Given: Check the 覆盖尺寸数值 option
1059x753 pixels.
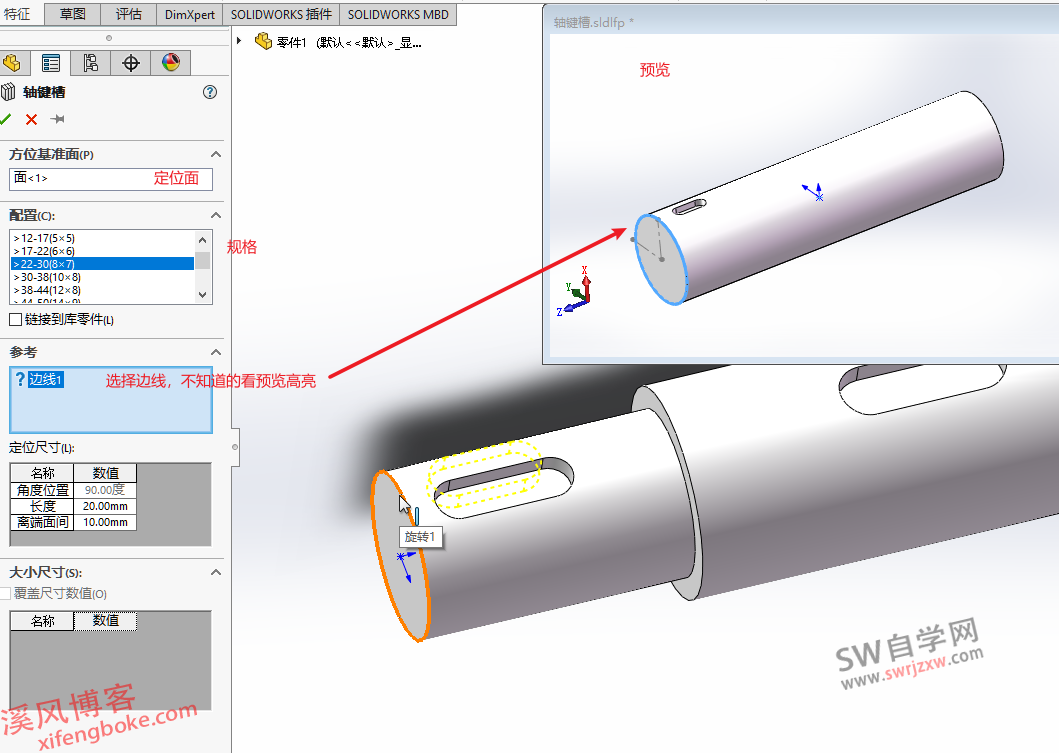Looking at the screenshot, I should click(5, 593).
